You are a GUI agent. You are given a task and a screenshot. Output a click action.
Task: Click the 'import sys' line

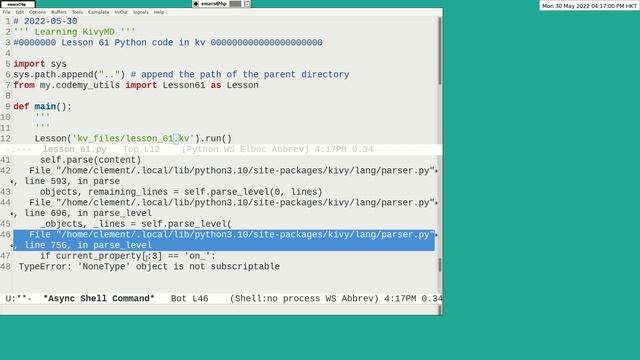(x=40, y=64)
